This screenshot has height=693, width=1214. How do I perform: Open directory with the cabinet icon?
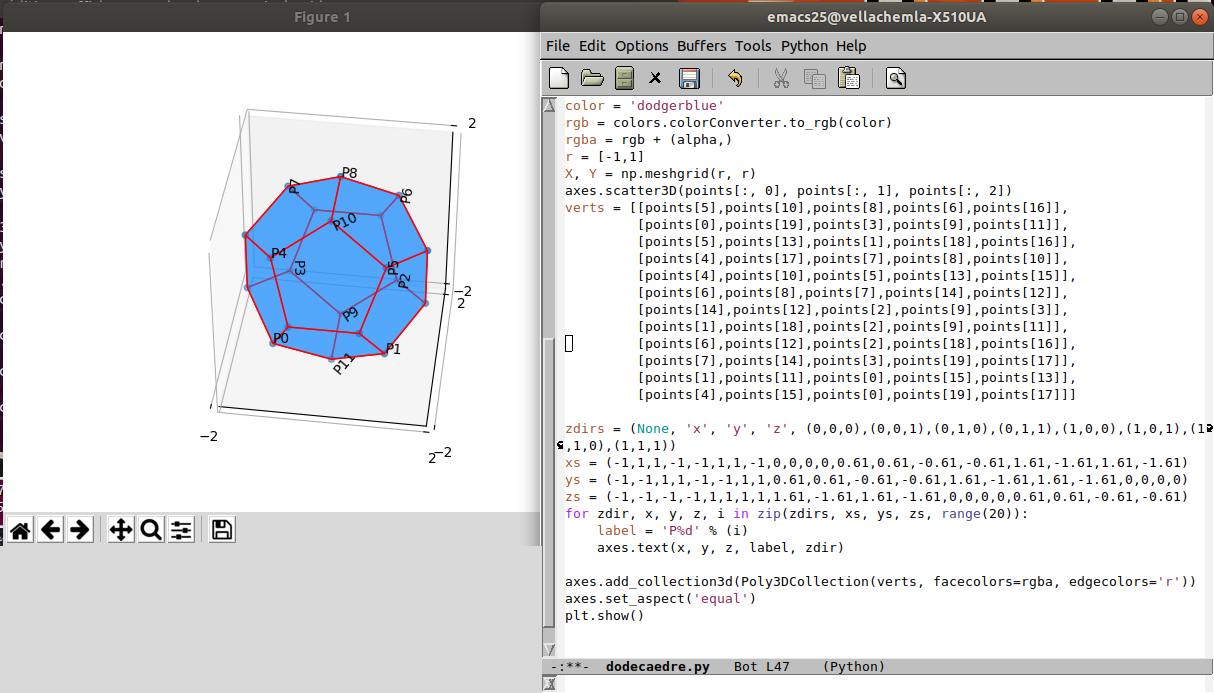point(624,78)
